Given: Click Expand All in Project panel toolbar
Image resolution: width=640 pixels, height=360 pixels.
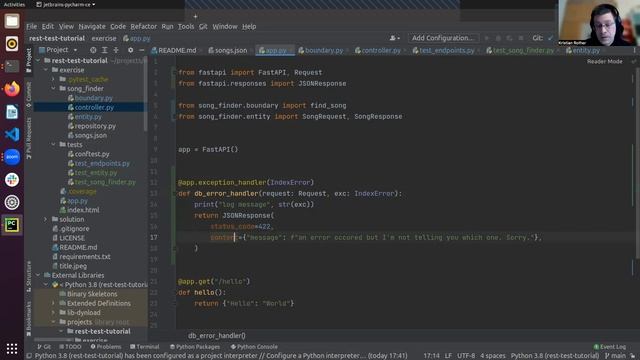Looking at the screenshot, I should coord(104,50).
